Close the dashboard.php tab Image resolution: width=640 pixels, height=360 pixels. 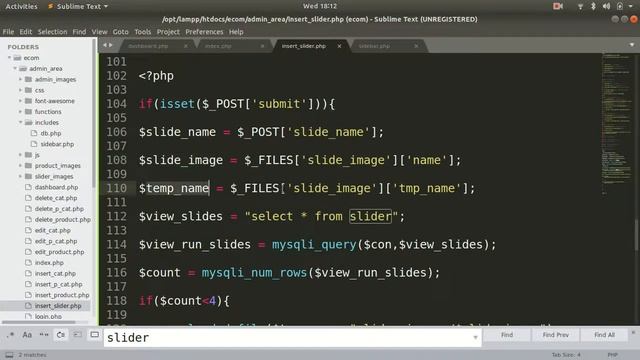point(186,46)
